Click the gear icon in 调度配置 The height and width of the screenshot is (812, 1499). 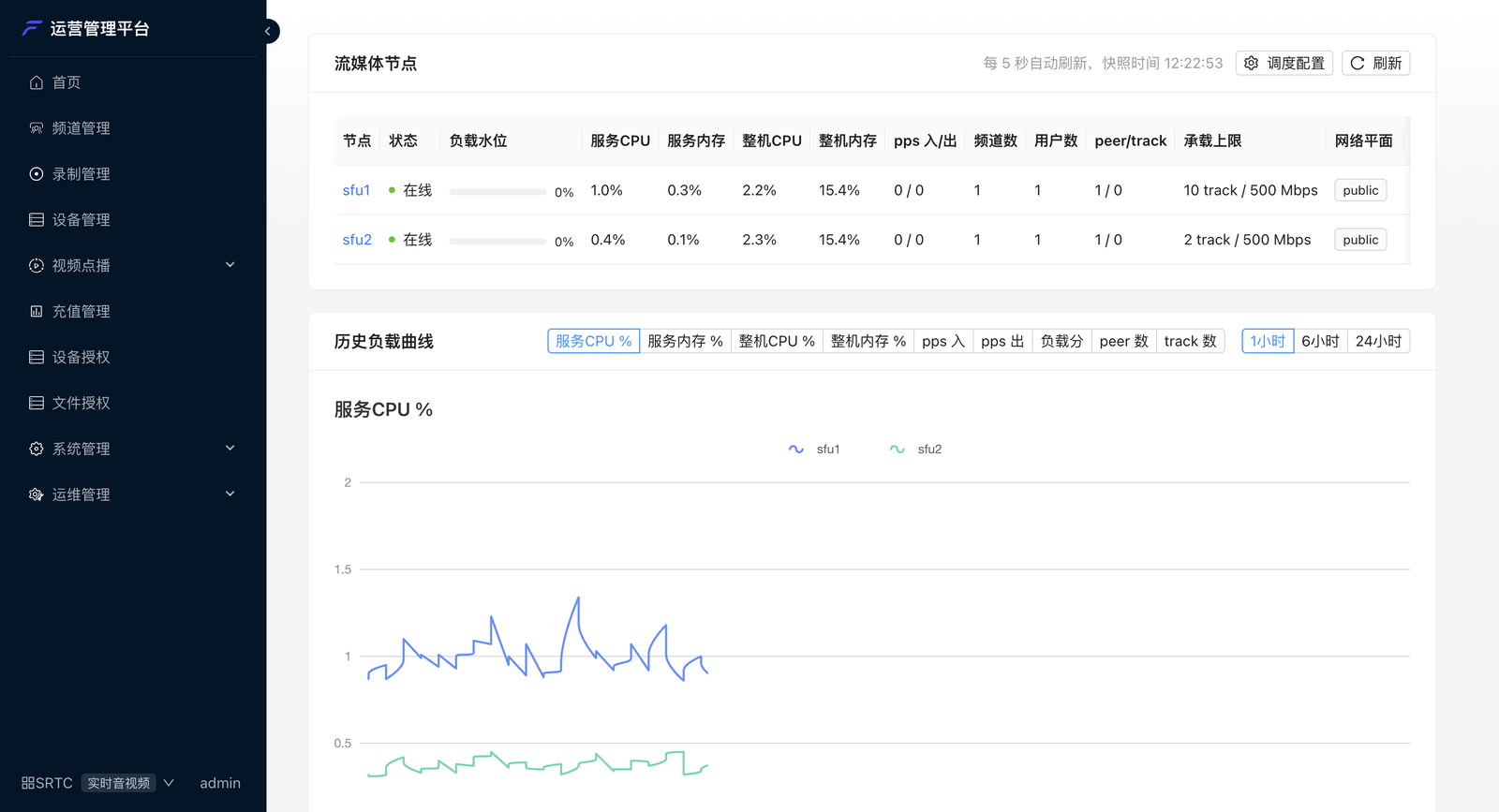(1252, 63)
